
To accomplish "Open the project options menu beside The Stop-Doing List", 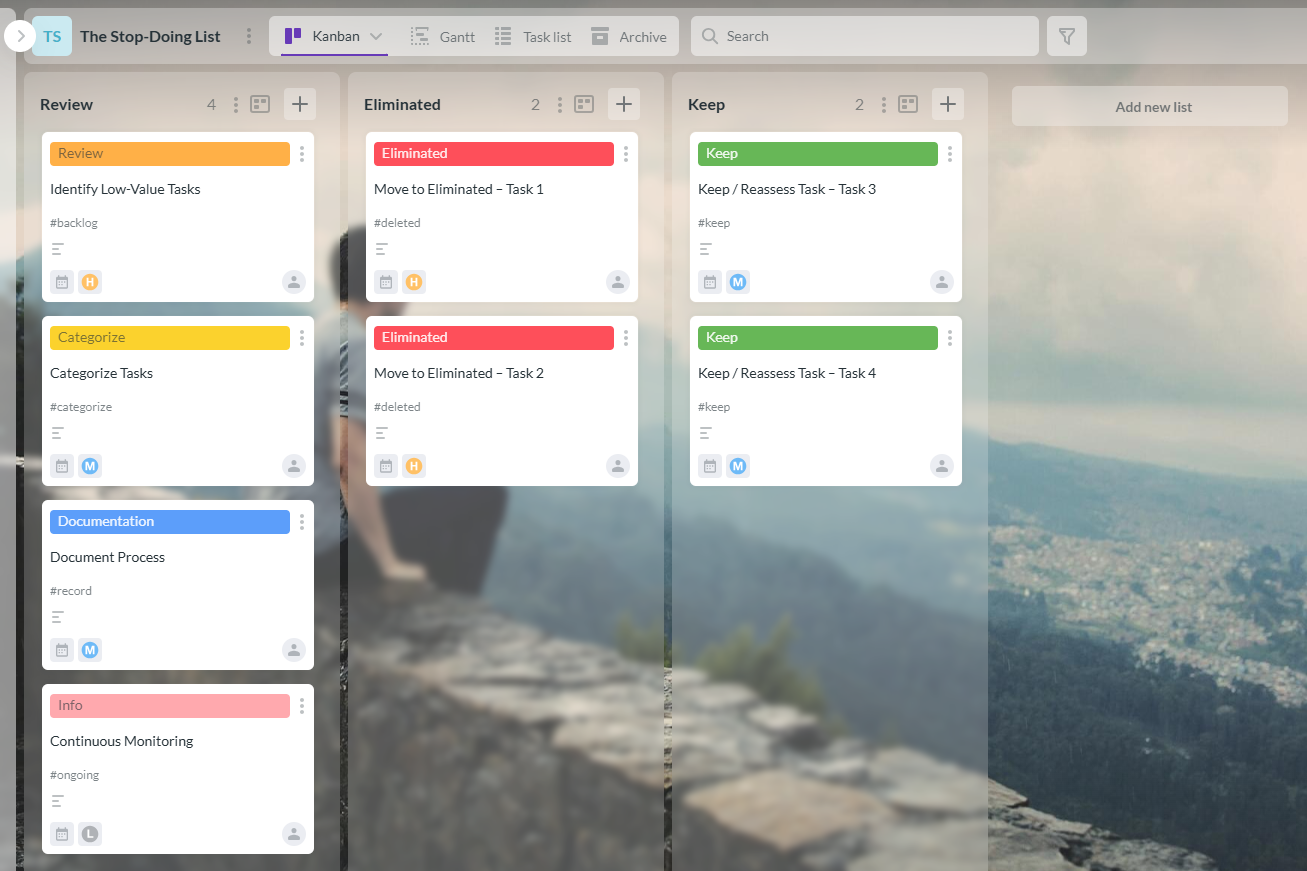I will 249,36.
